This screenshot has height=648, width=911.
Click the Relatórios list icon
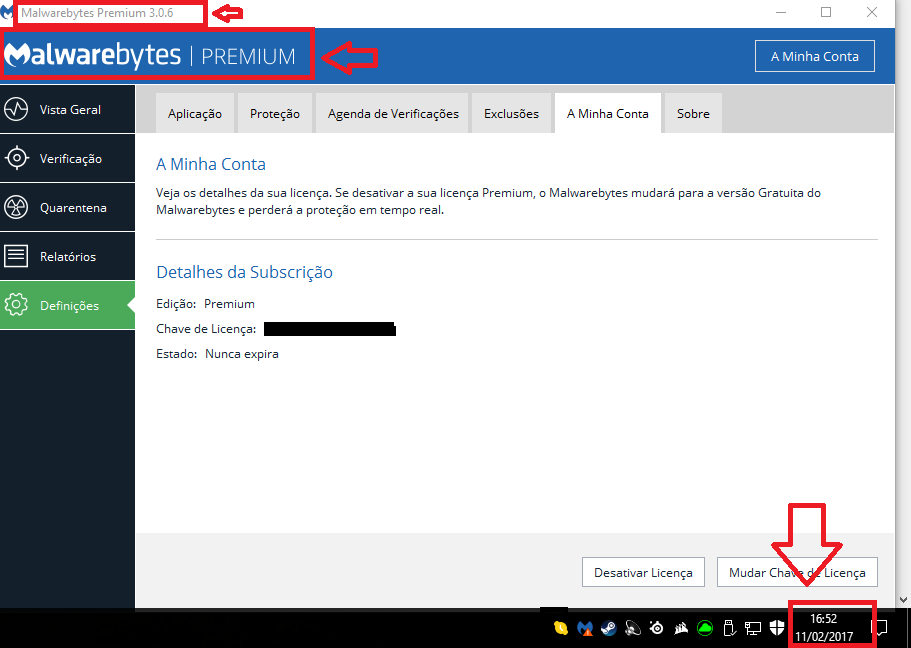click(x=16, y=256)
